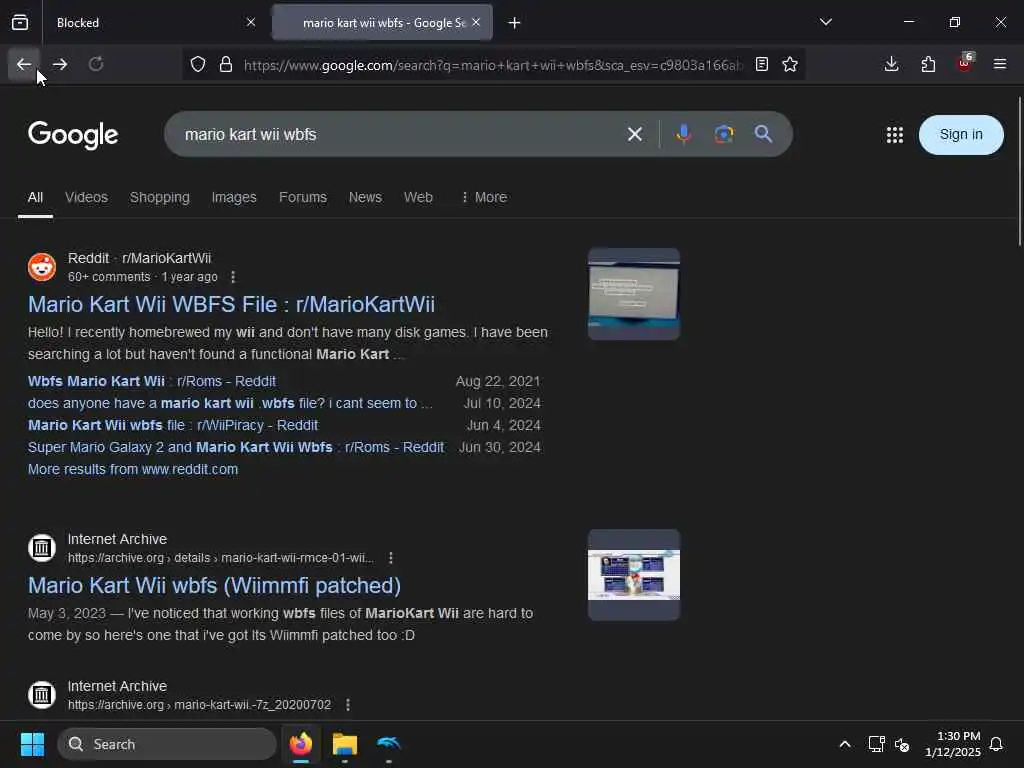Click the taskbar Search box
The image size is (1024, 768).
tap(167, 744)
